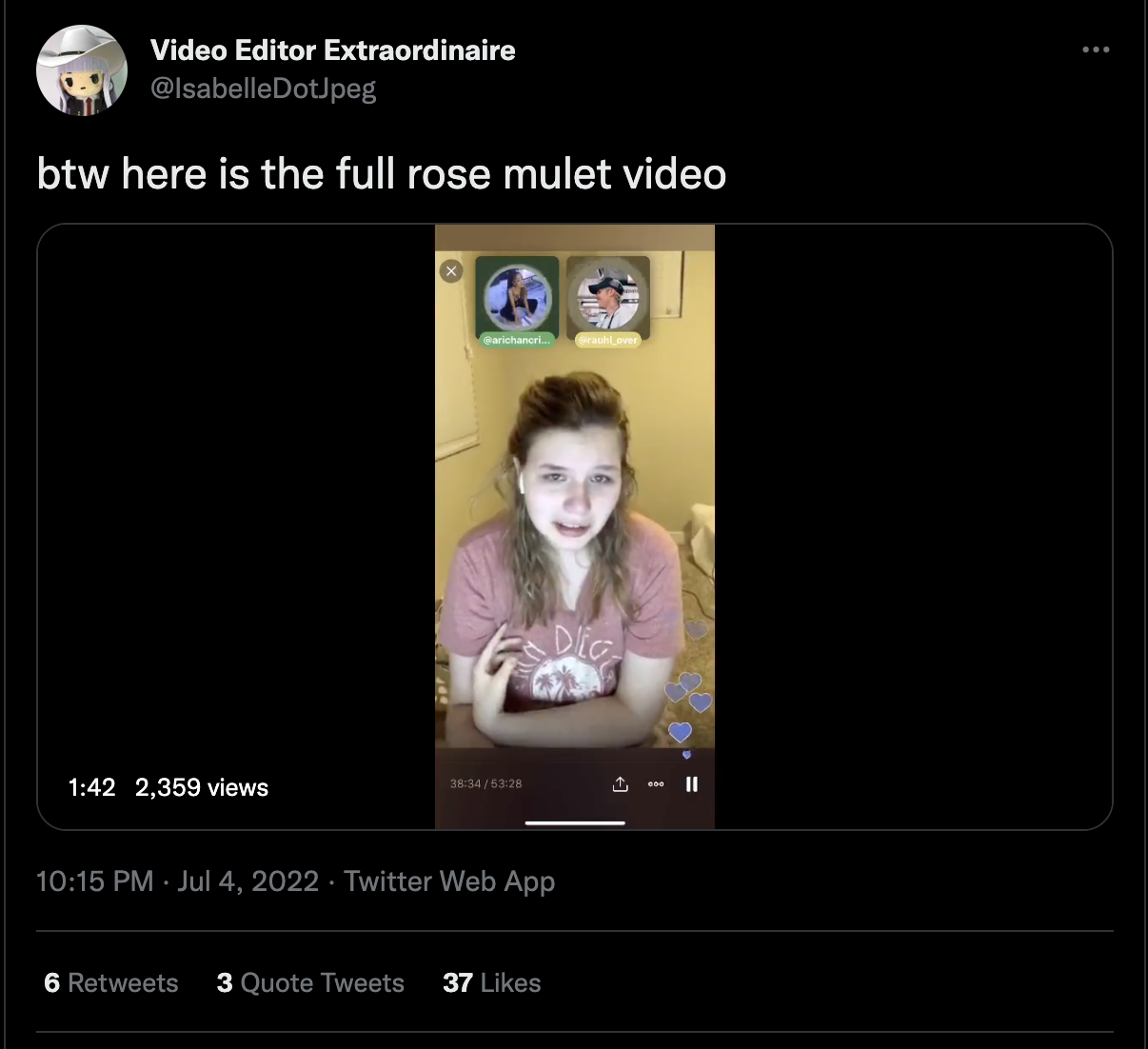Click the white home indicator bar in video

pos(575,822)
